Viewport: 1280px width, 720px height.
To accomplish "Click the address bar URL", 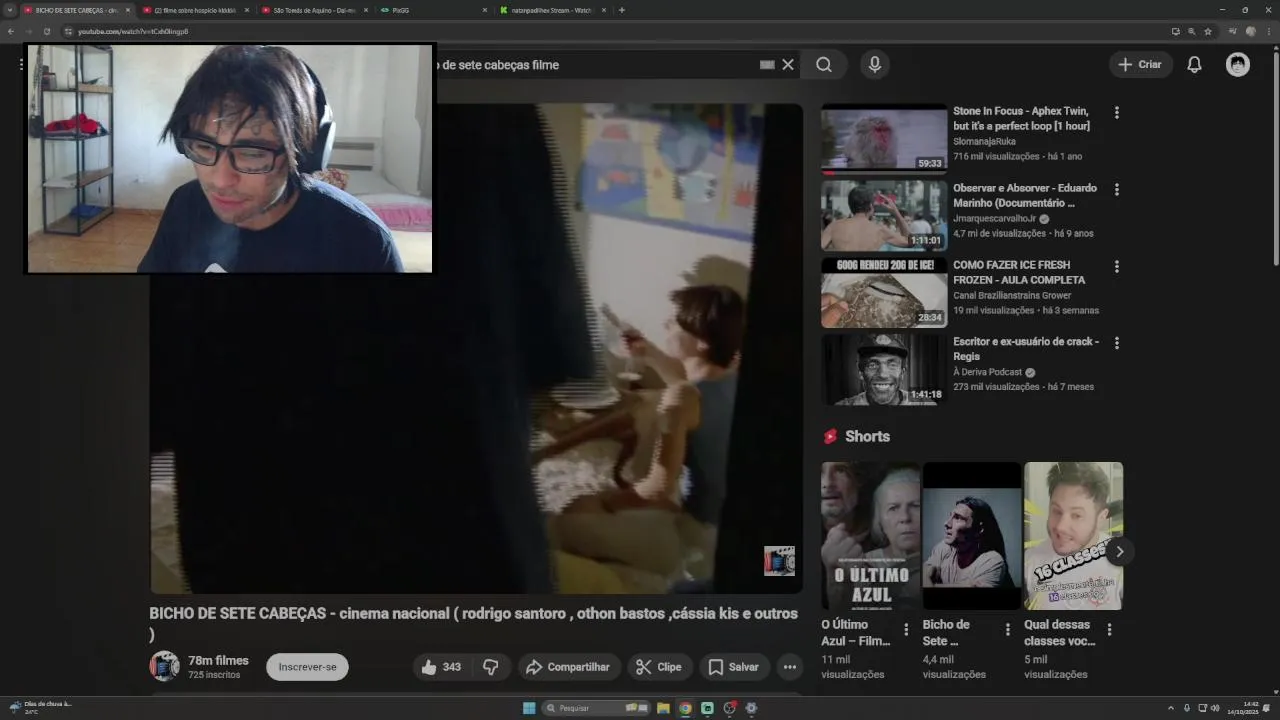I will tap(133, 31).
